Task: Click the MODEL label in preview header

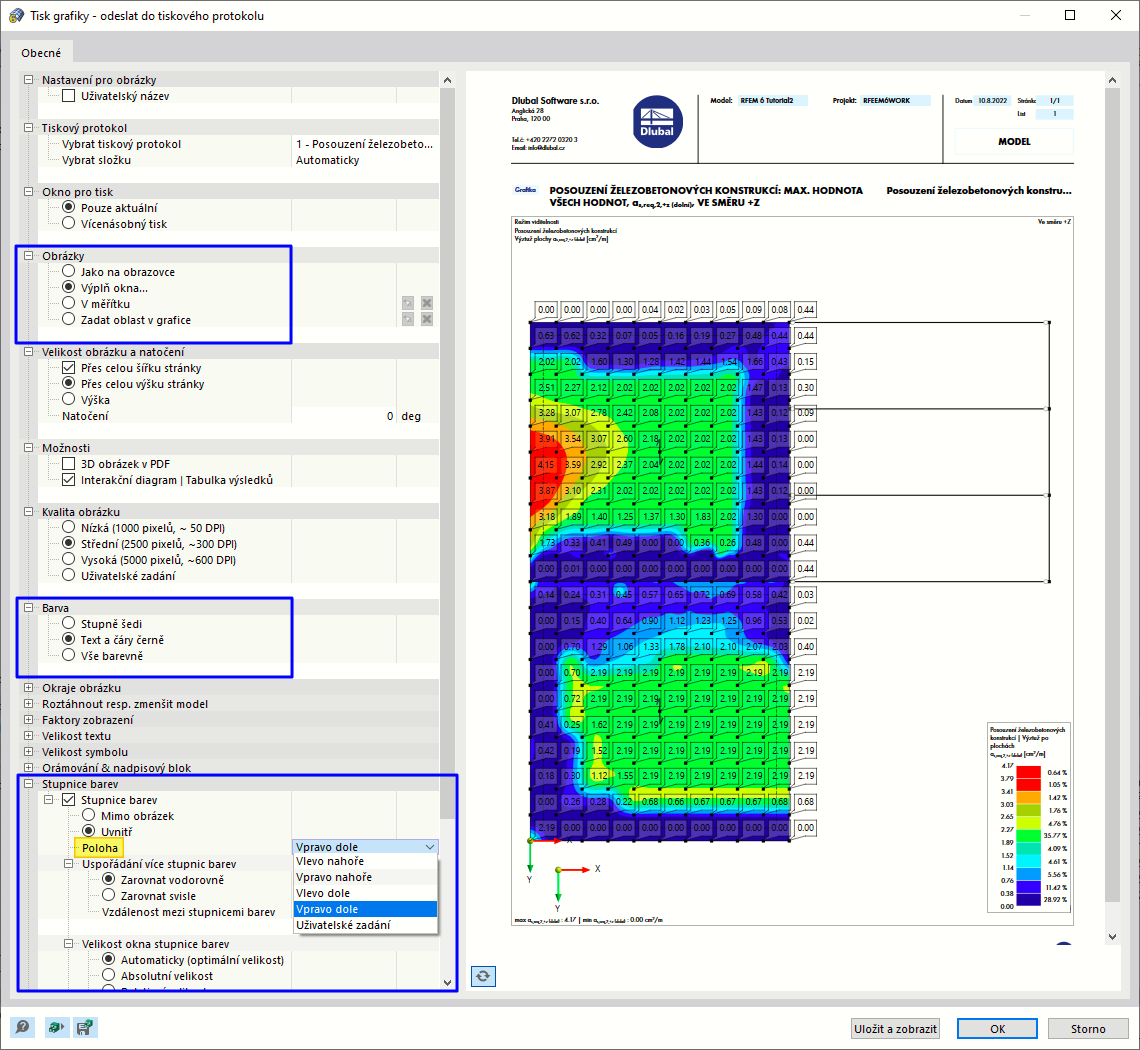Action: click(x=1014, y=141)
